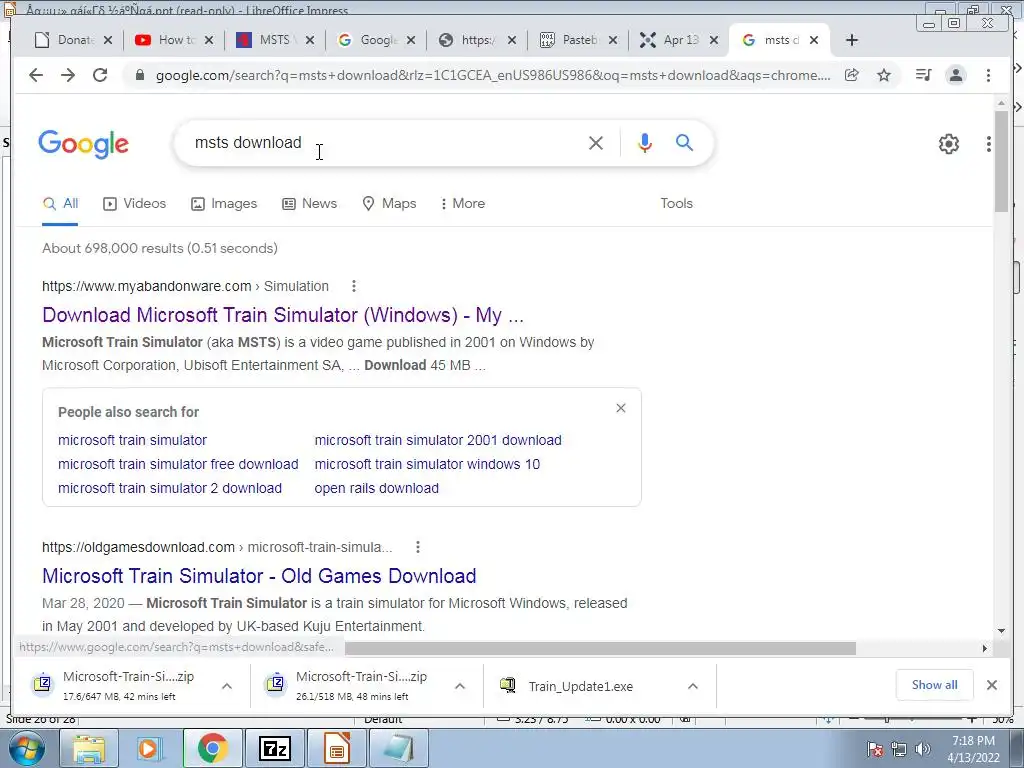Switch to LibreOffice Impress taskbar button
Screen dimensions: 1024x768
(x=336, y=749)
